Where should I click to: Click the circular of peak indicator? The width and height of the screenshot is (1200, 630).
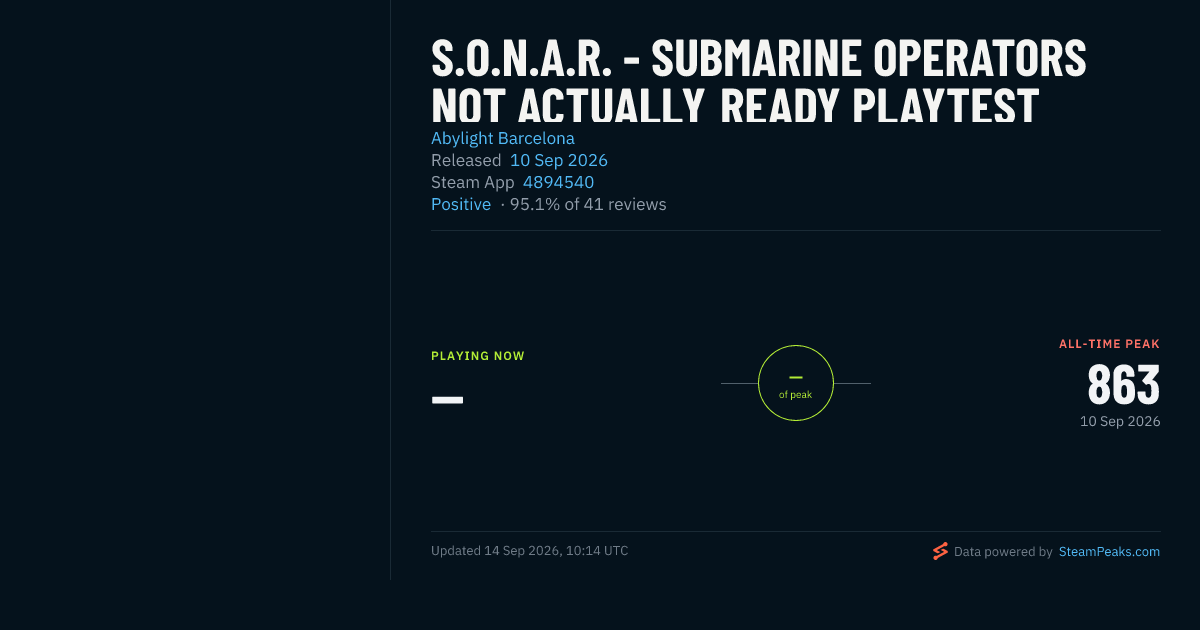(796, 383)
